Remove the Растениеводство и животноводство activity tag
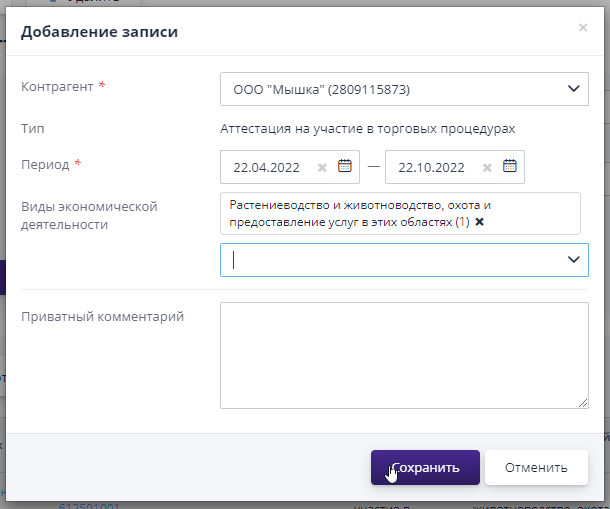This screenshot has width=610, height=509. tap(479, 222)
